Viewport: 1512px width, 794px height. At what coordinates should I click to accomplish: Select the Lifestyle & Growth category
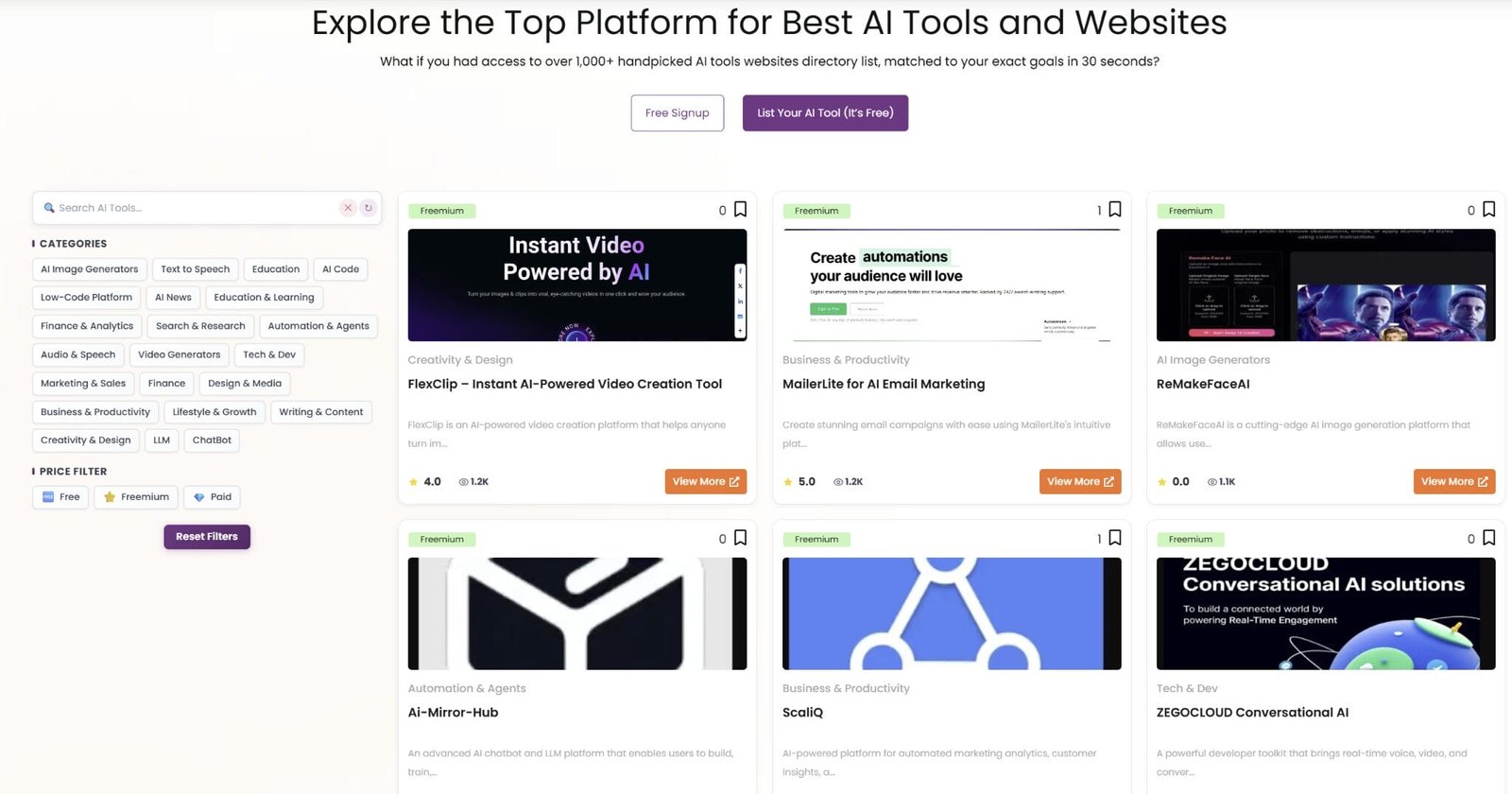215,412
